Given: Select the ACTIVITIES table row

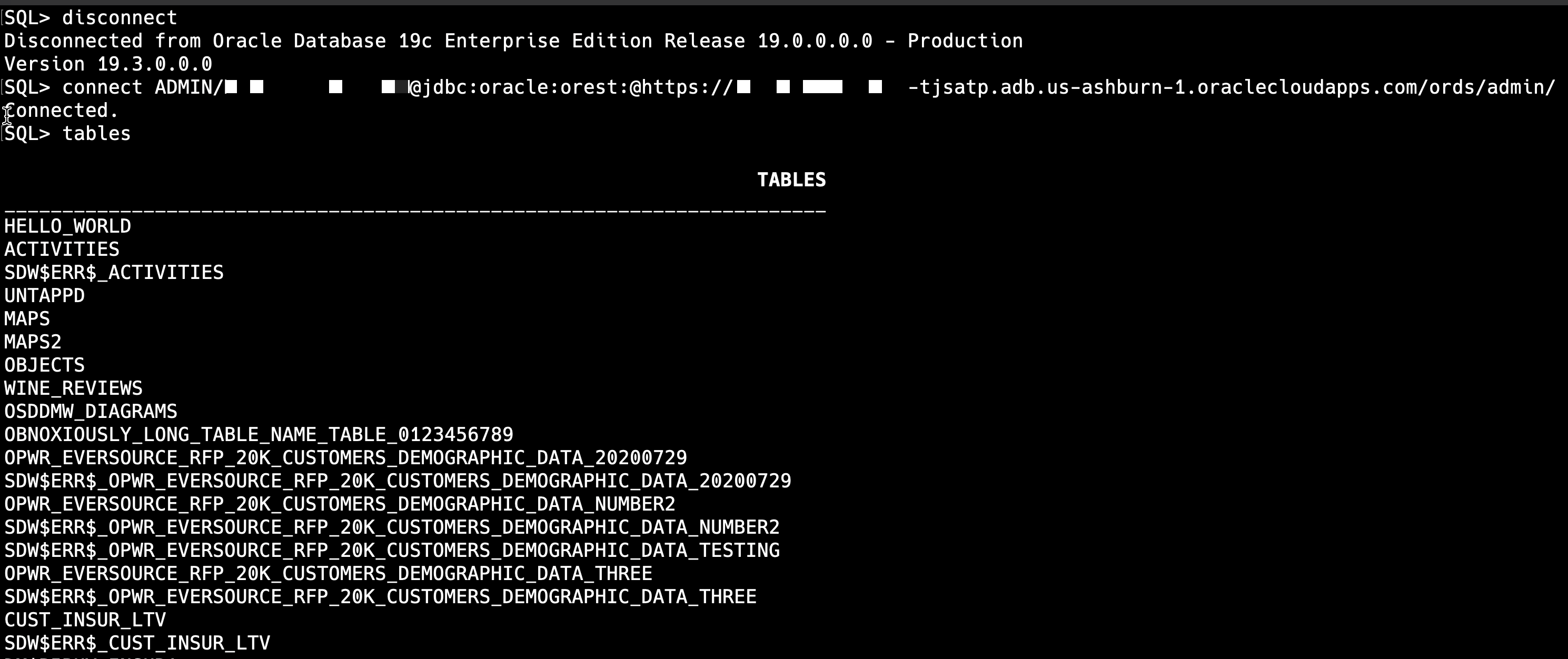Looking at the screenshot, I should 62,249.
